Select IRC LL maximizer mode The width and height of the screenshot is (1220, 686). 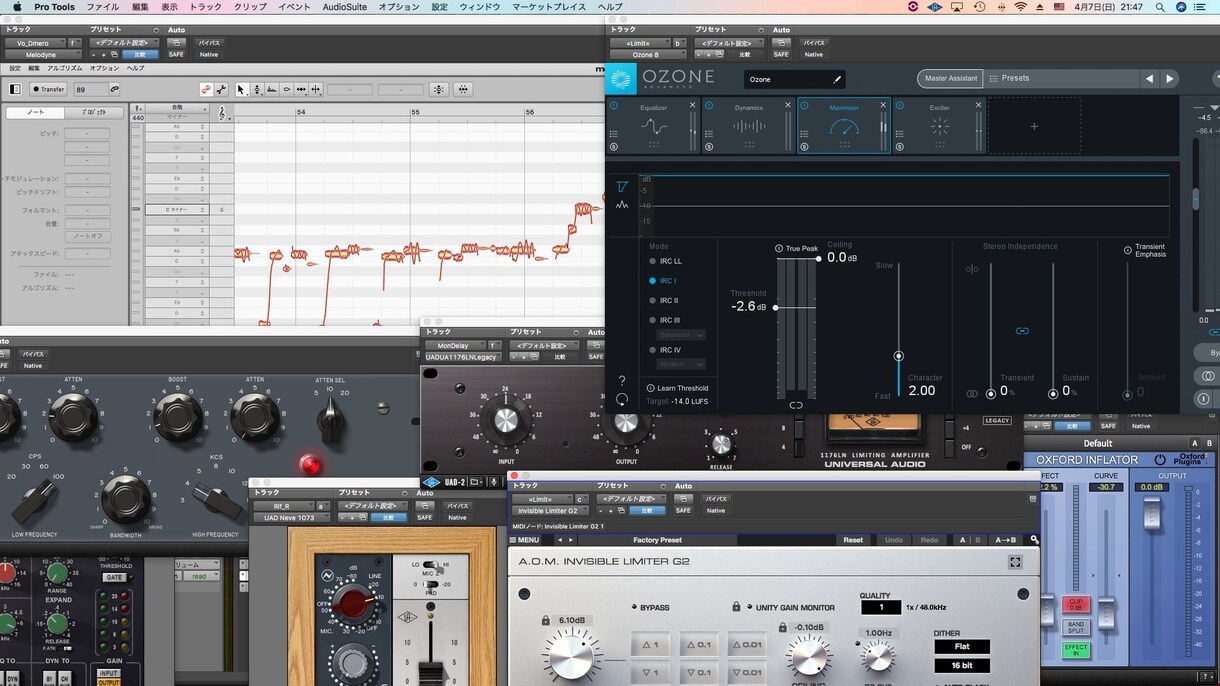tap(666, 261)
